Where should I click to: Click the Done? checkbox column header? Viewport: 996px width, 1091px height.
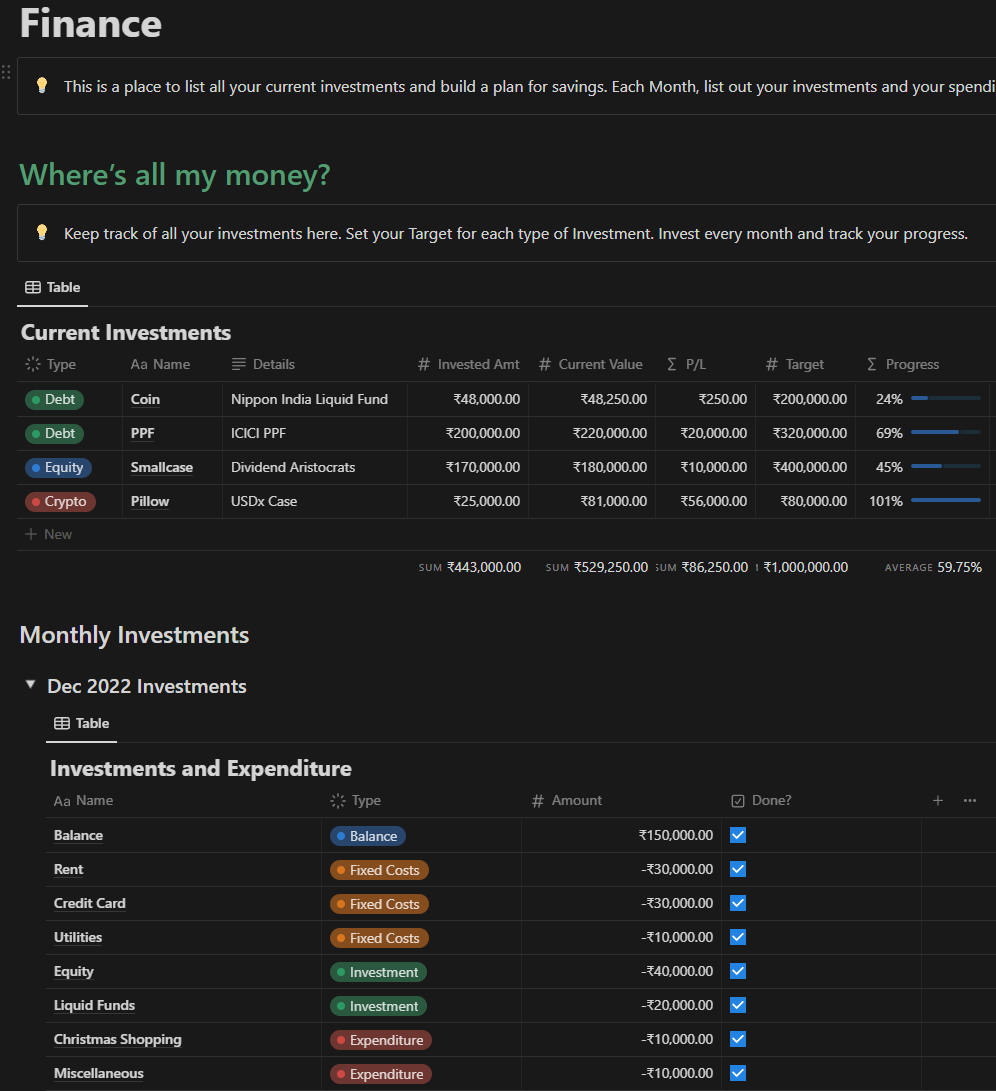(x=762, y=801)
